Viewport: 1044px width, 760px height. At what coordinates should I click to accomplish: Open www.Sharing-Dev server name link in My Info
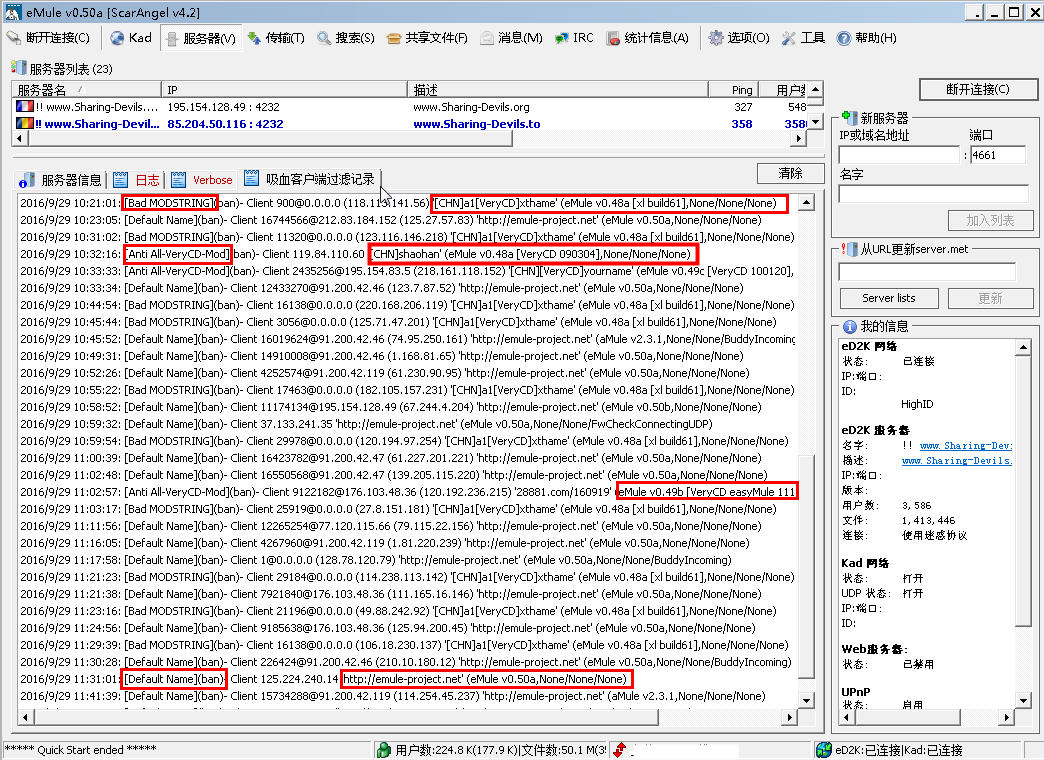965,446
